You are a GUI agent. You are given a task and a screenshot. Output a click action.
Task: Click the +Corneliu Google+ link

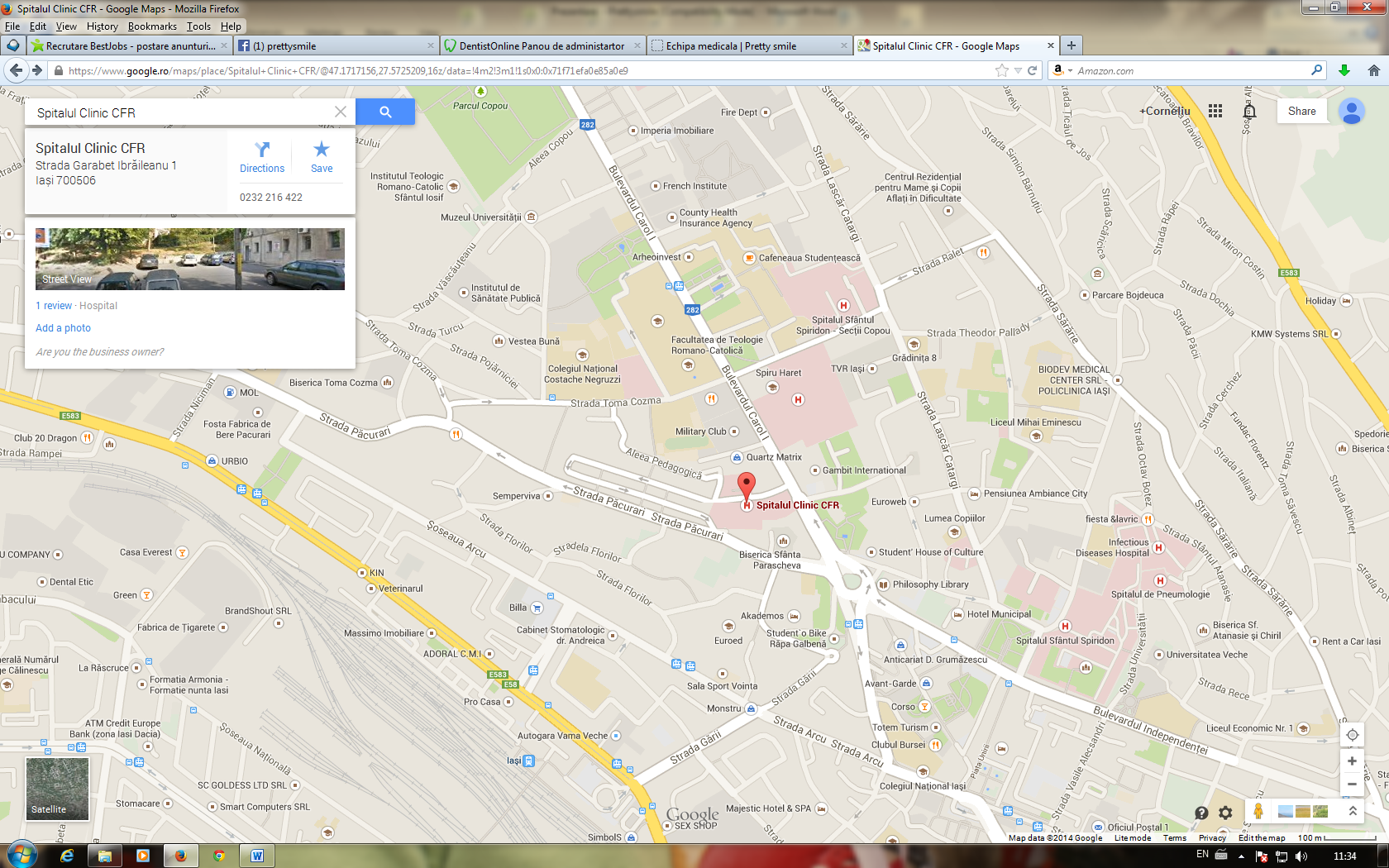1165,111
